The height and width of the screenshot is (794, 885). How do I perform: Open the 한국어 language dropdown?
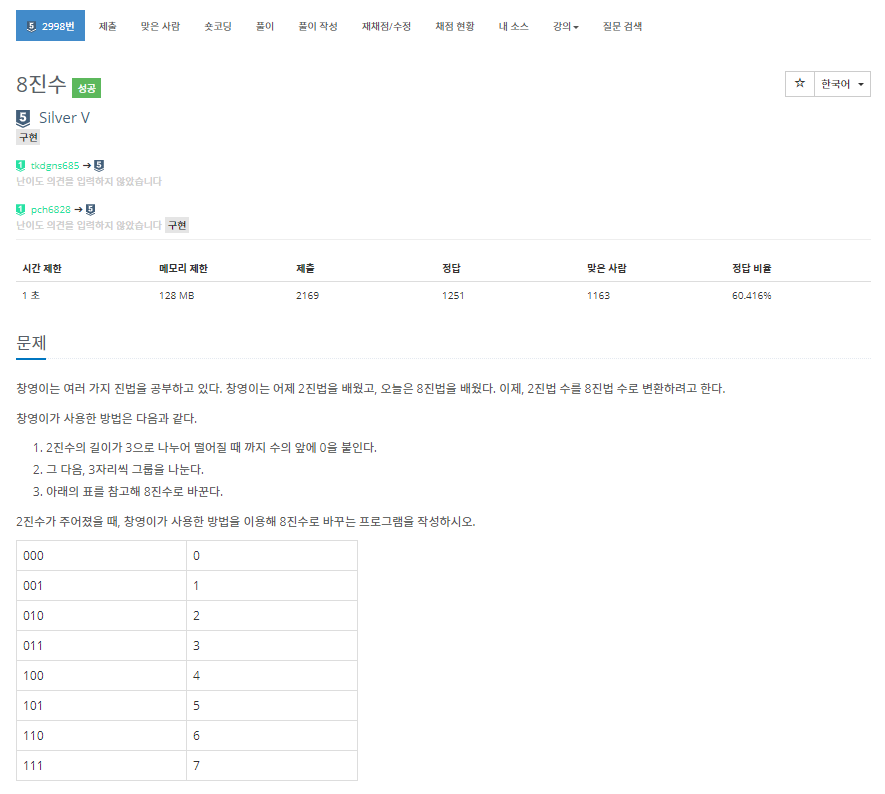click(842, 84)
